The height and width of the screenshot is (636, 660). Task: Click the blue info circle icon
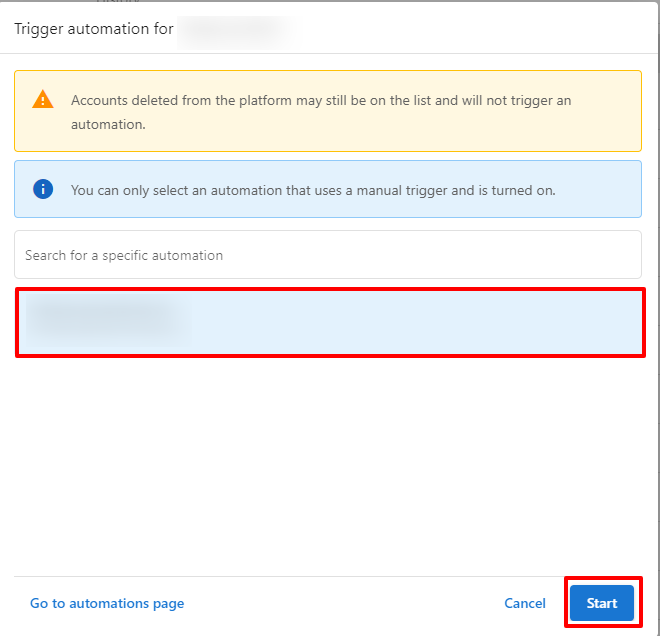pyautogui.click(x=43, y=189)
